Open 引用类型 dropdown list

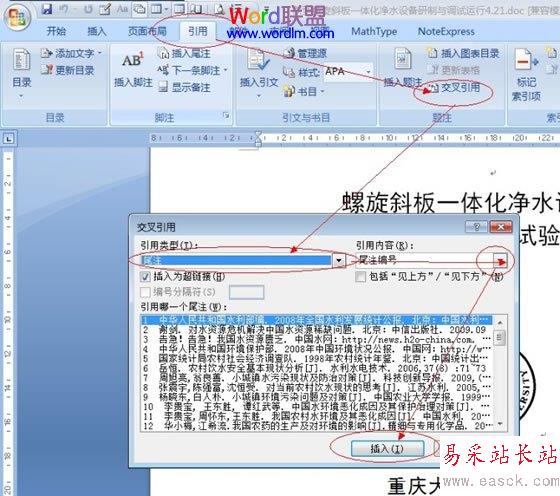[x=339, y=260]
